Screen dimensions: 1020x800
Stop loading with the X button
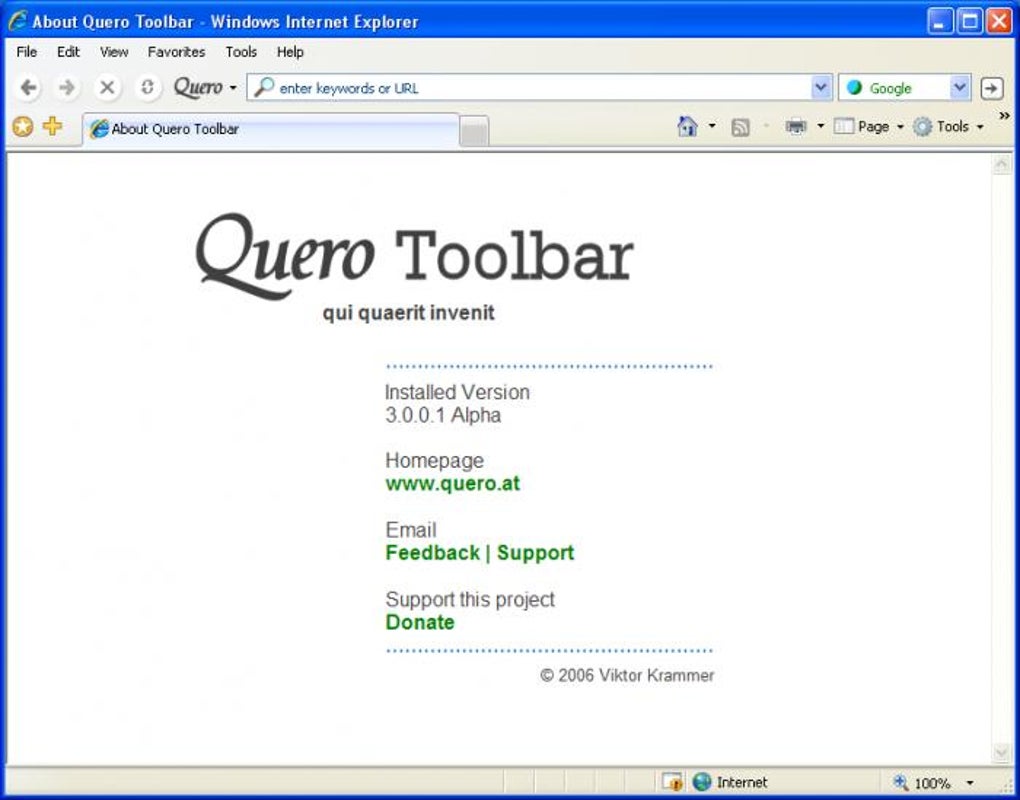107,87
